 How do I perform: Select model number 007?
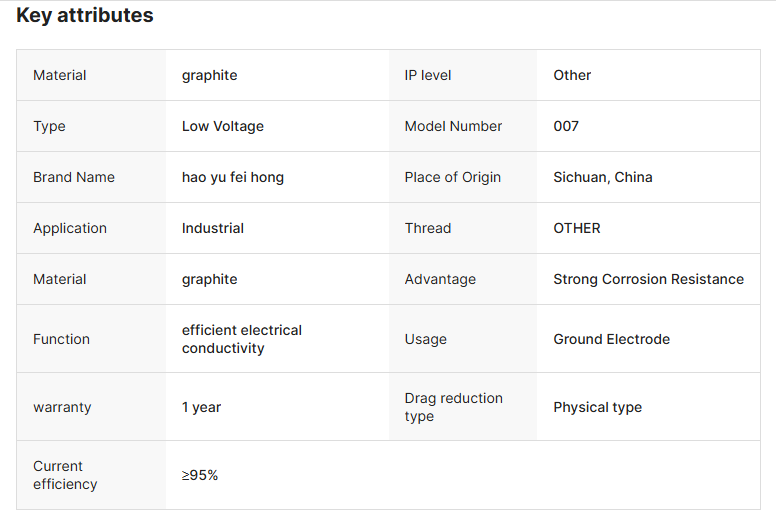(565, 126)
